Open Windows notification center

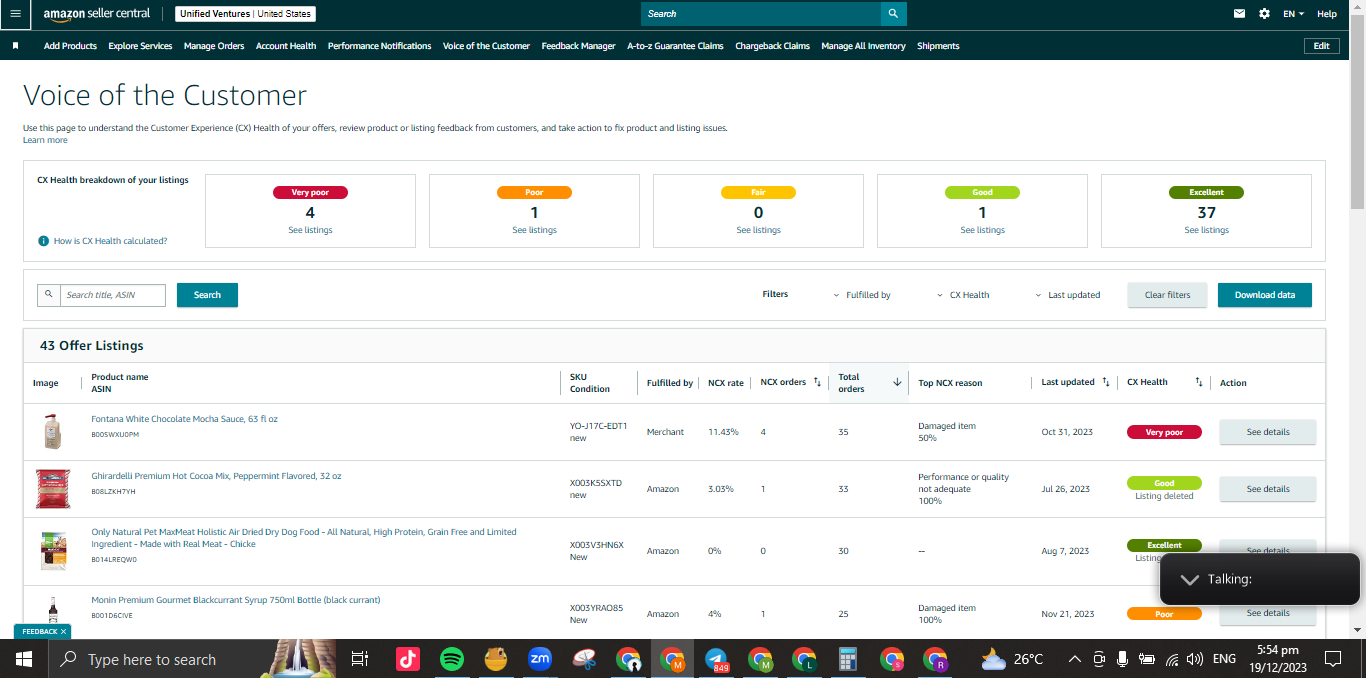click(x=1332, y=659)
